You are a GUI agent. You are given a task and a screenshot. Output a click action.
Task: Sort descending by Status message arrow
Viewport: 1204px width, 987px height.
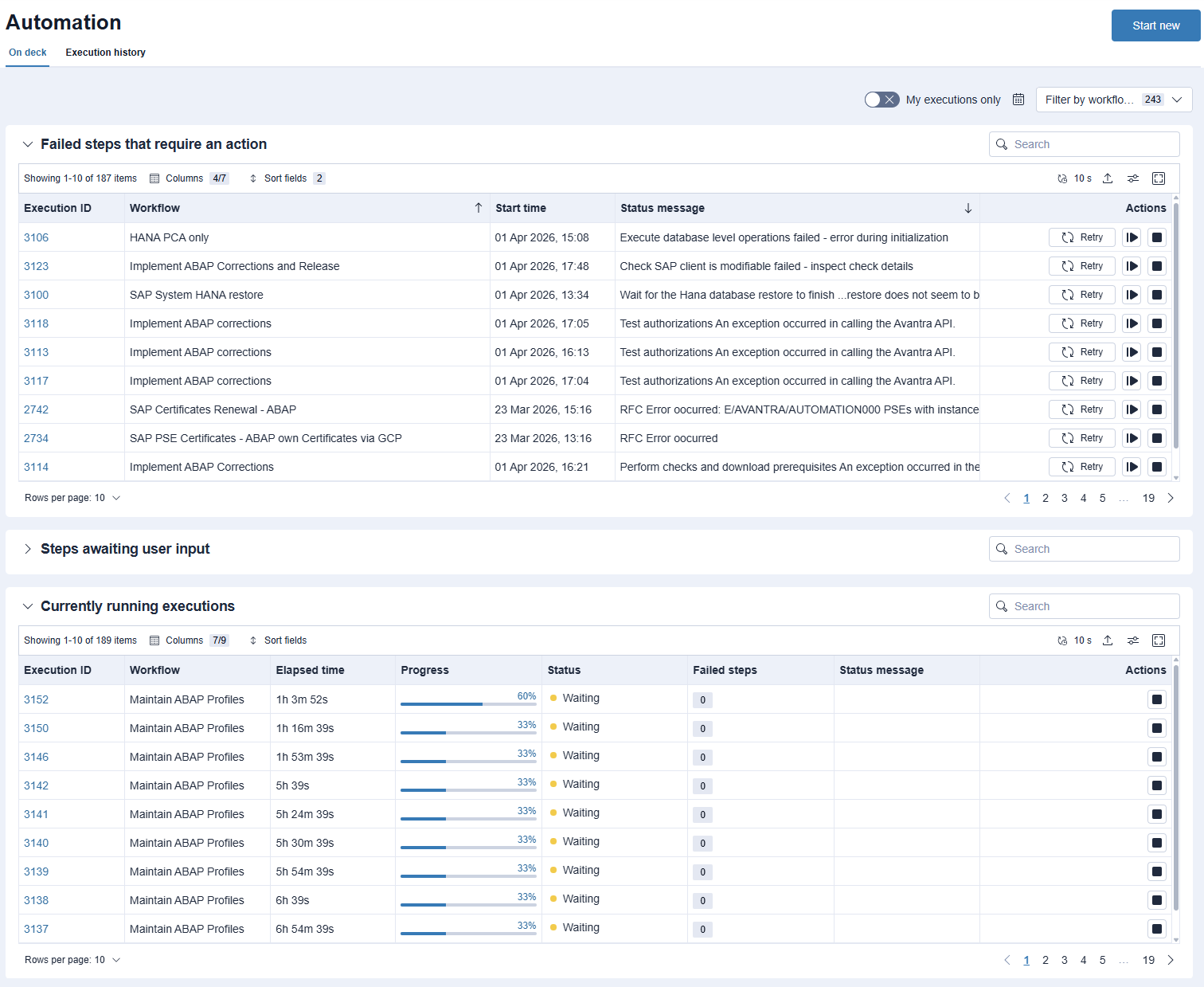tap(968, 208)
